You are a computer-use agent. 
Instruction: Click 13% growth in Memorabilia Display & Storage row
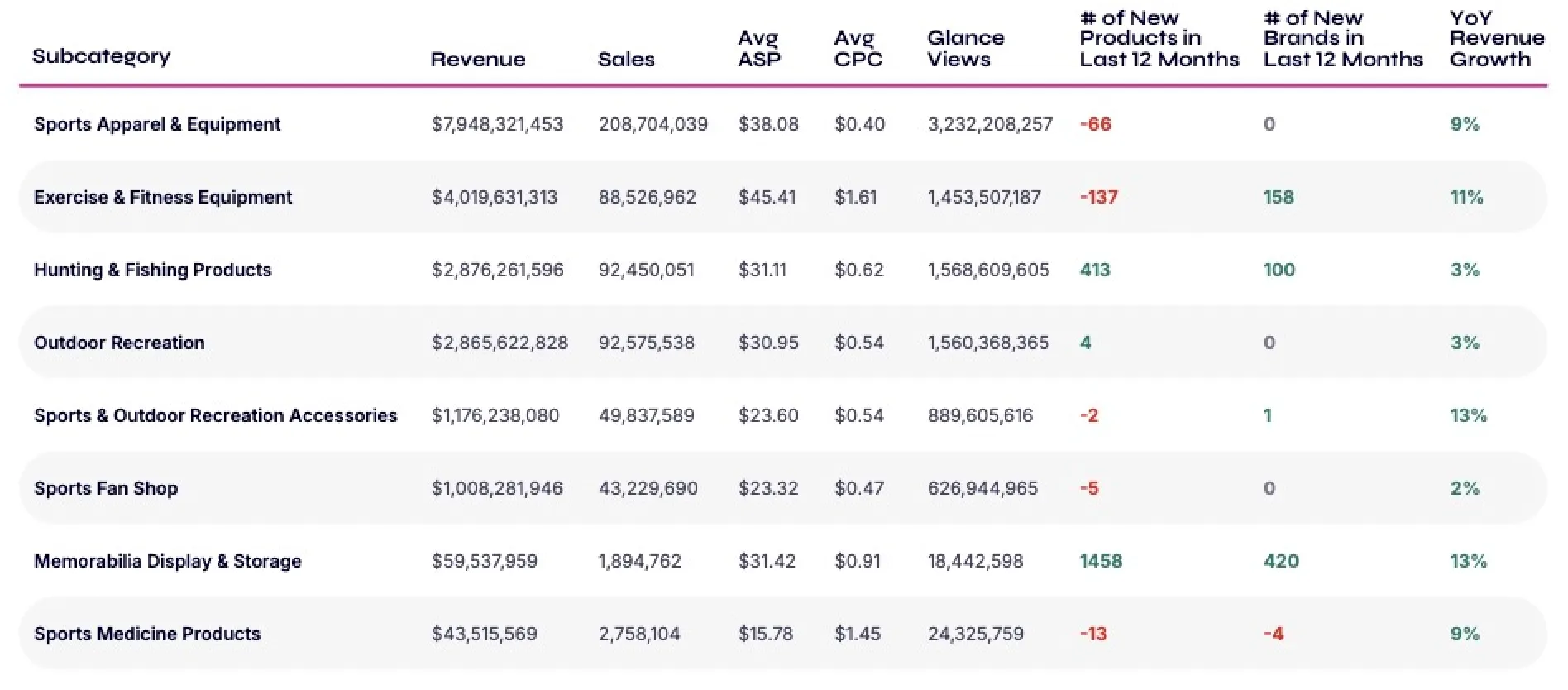click(x=1469, y=561)
